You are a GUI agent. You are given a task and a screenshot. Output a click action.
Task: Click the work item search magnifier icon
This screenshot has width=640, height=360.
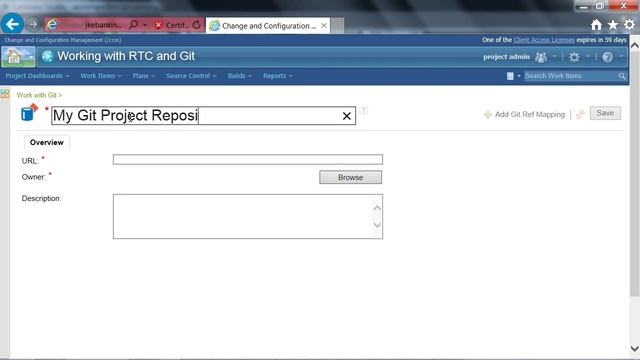(x=622, y=76)
